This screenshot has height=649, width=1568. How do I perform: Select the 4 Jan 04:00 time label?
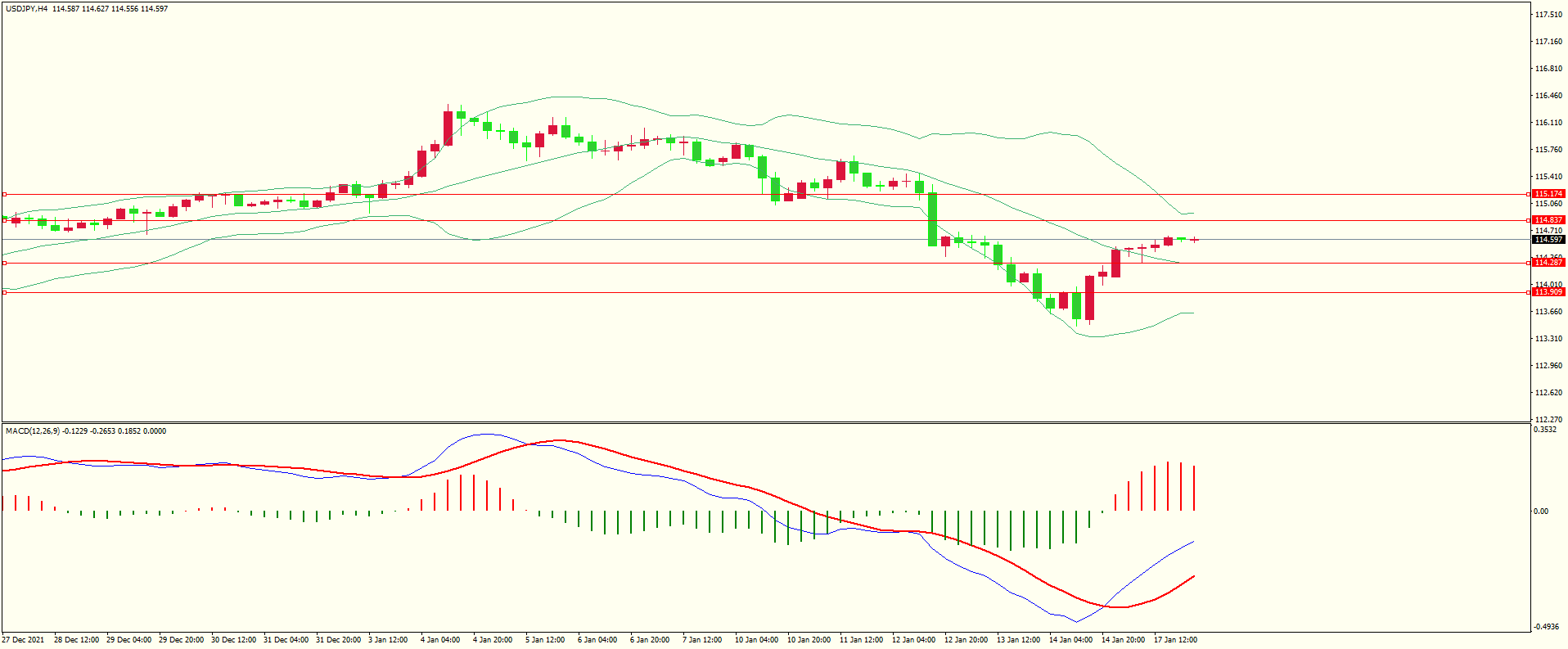coord(440,640)
